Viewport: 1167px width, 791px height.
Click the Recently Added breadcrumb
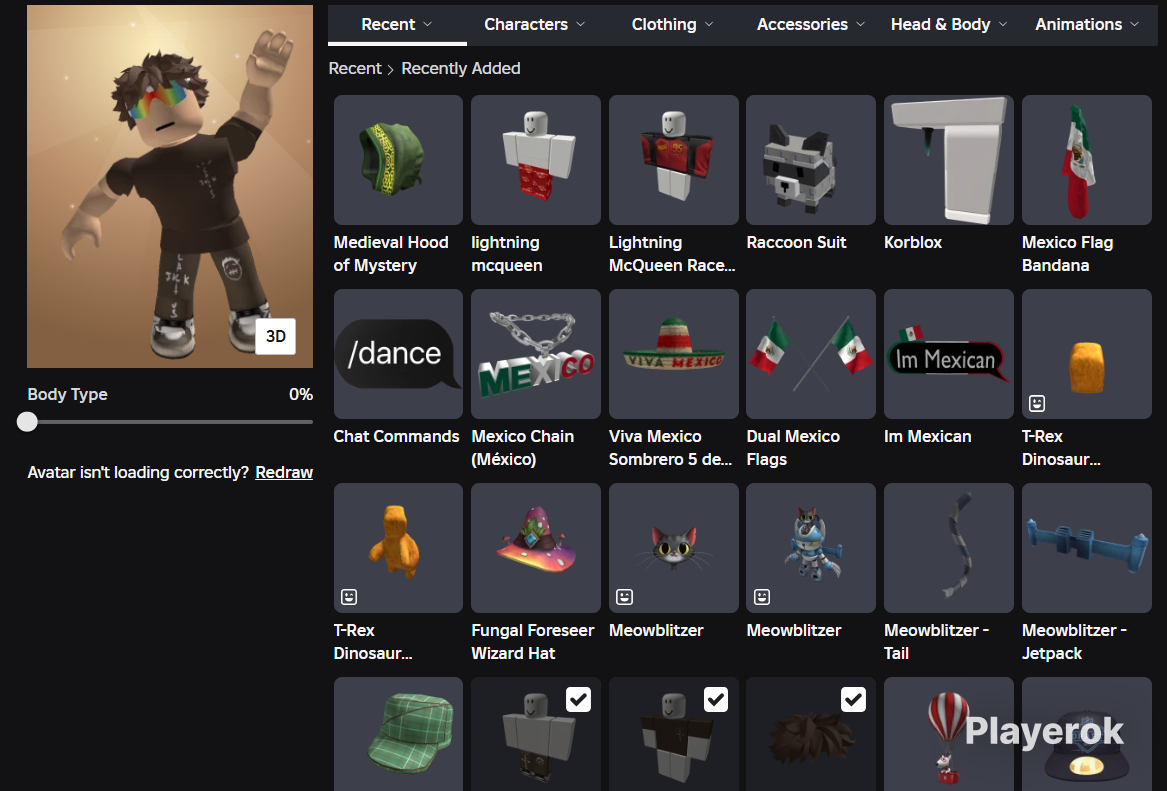point(461,68)
